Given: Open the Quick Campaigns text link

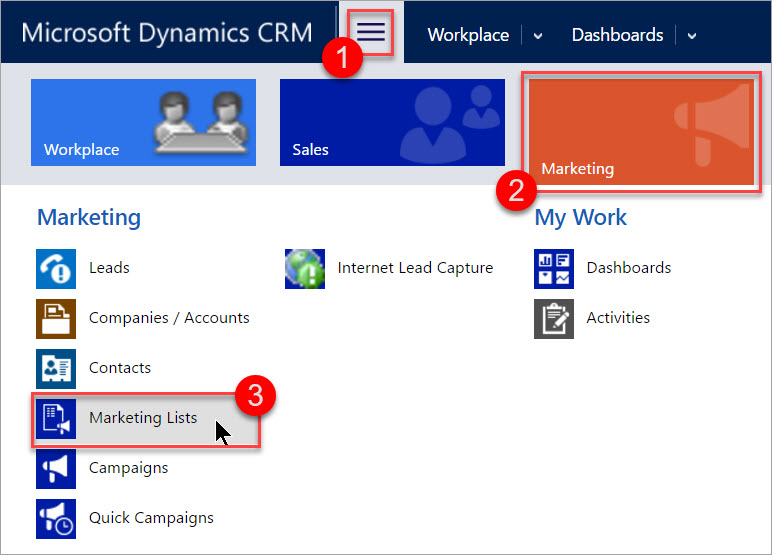Looking at the screenshot, I should (x=151, y=518).
